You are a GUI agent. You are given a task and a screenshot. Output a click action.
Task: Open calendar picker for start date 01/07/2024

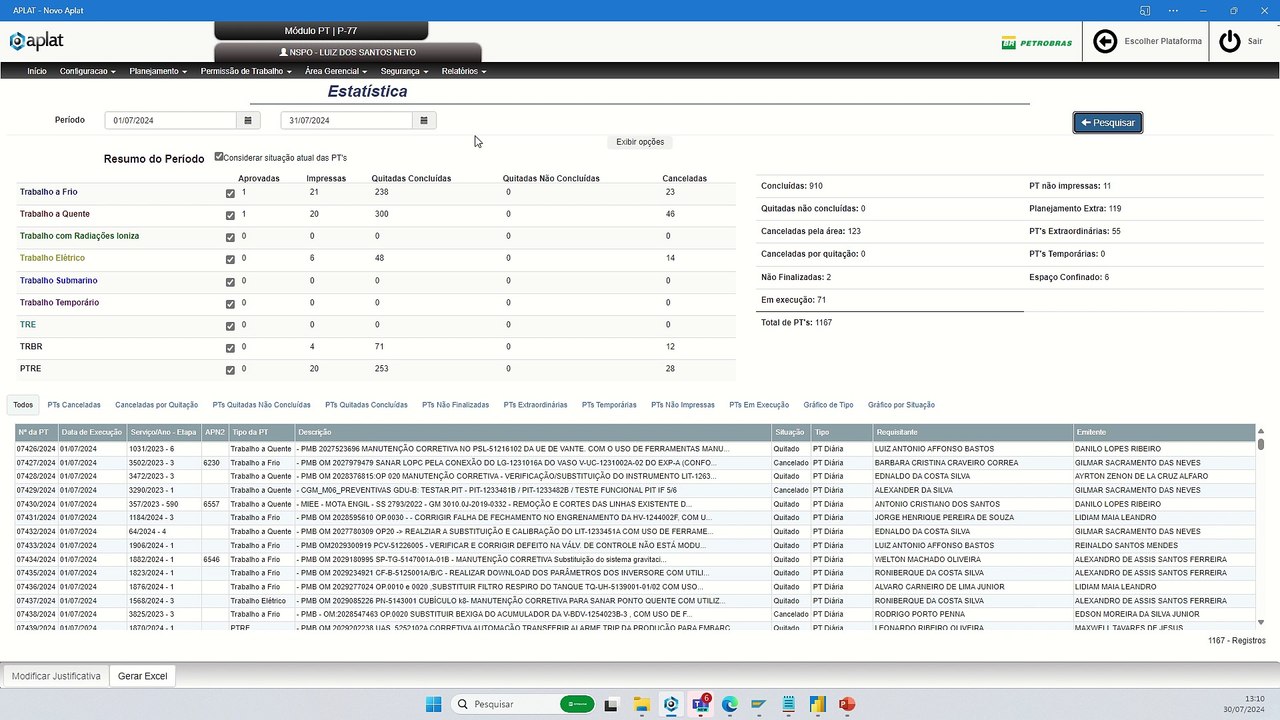[248, 120]
